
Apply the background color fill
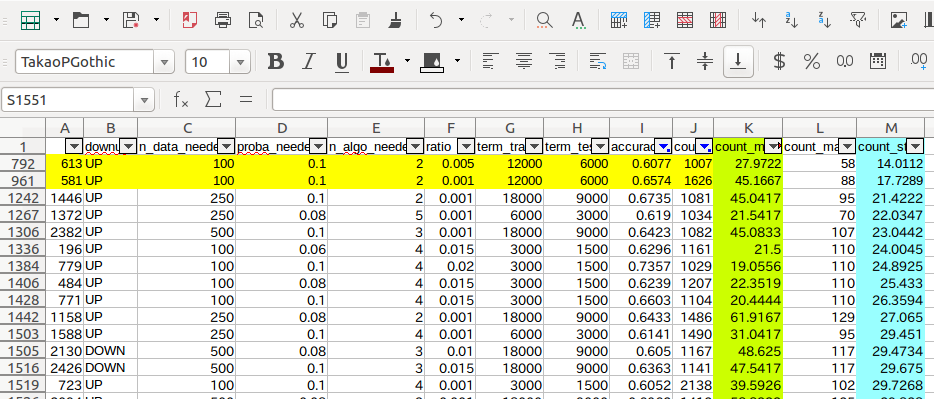point(432,61)
